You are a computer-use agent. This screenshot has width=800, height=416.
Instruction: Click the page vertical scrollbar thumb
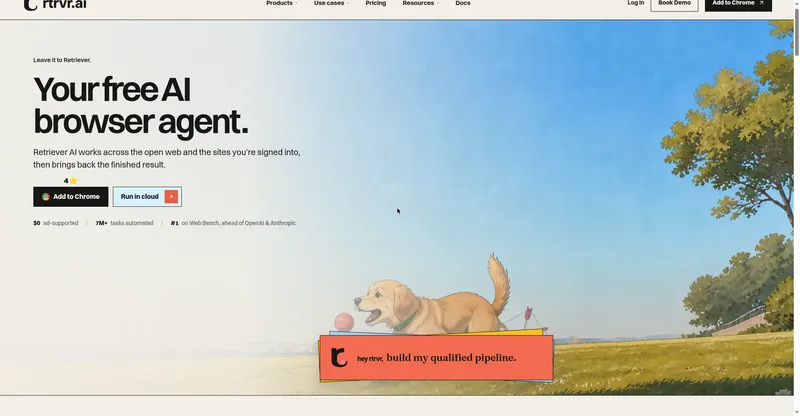pos(796,31)
